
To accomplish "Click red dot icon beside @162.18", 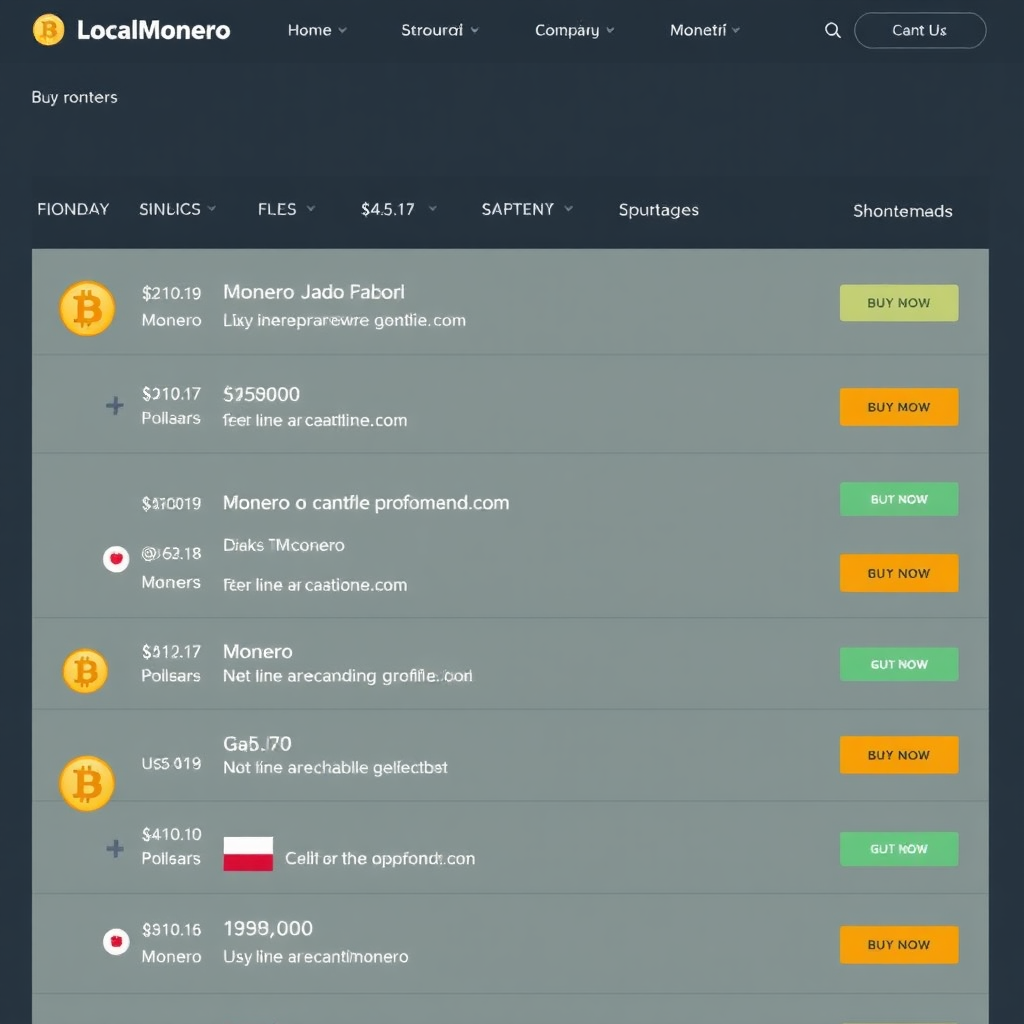I will point(116,559).
